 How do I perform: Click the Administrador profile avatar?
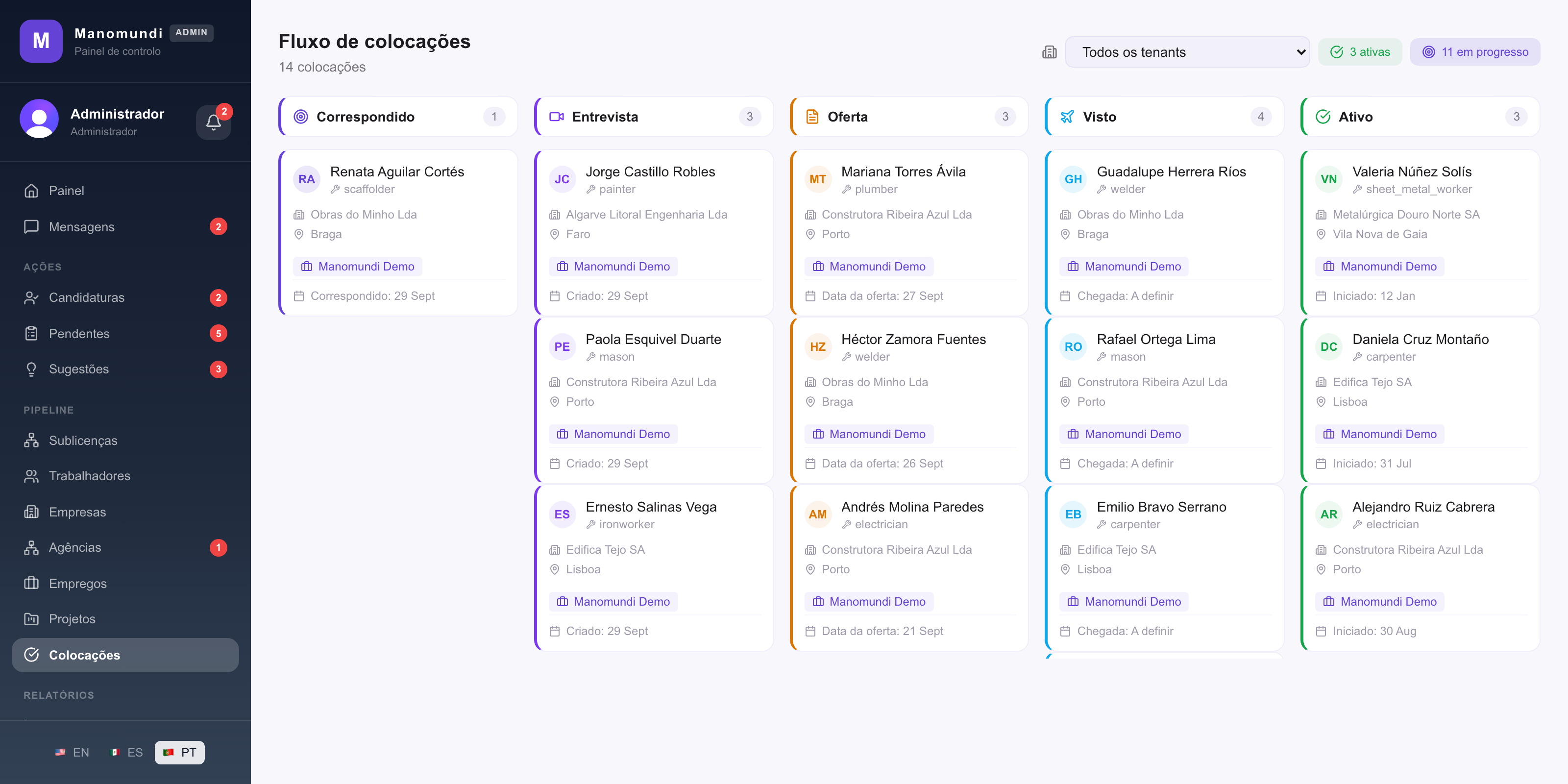click(39, 119)
